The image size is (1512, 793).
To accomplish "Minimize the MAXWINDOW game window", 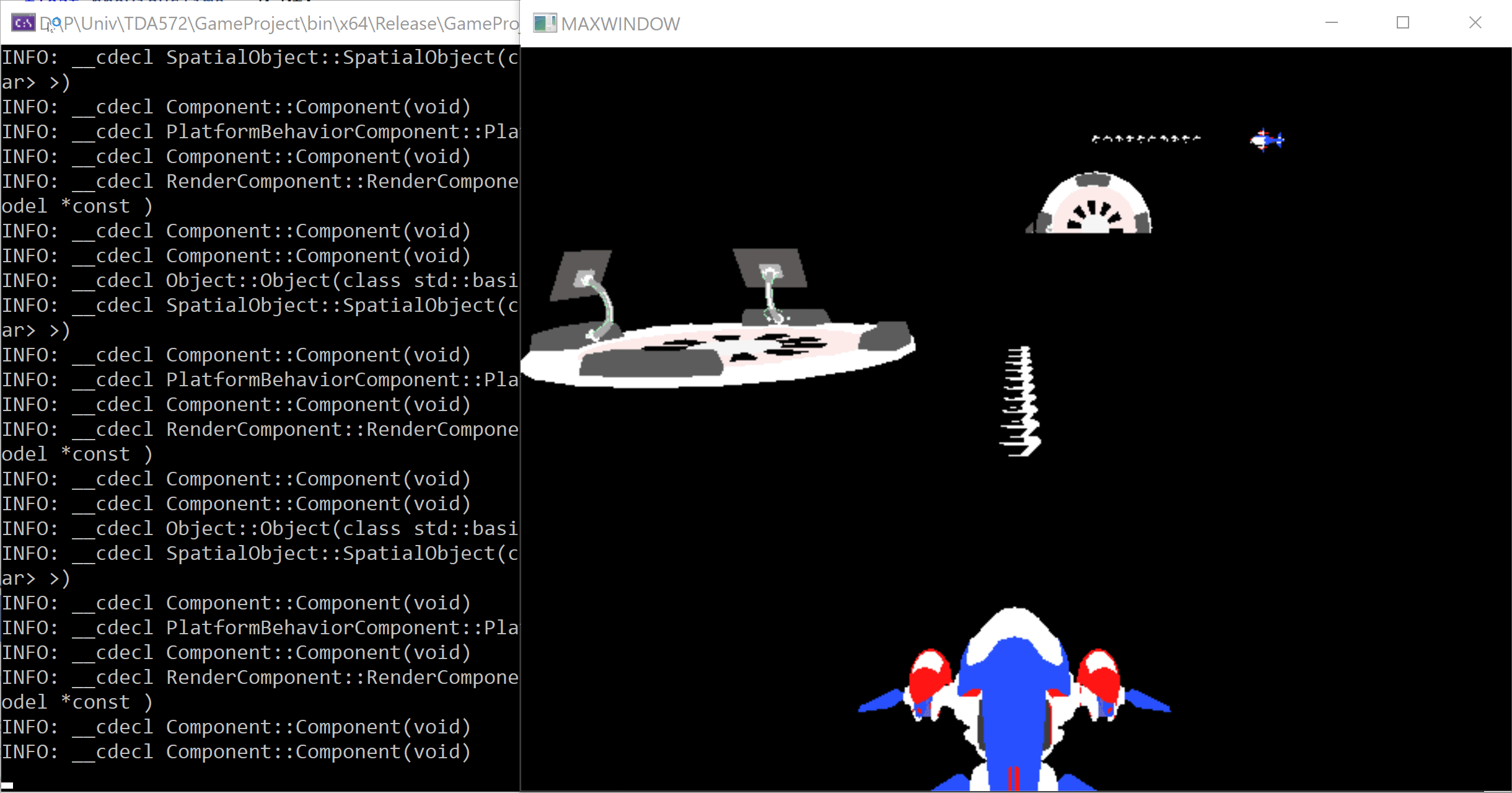I will 1332,23.
